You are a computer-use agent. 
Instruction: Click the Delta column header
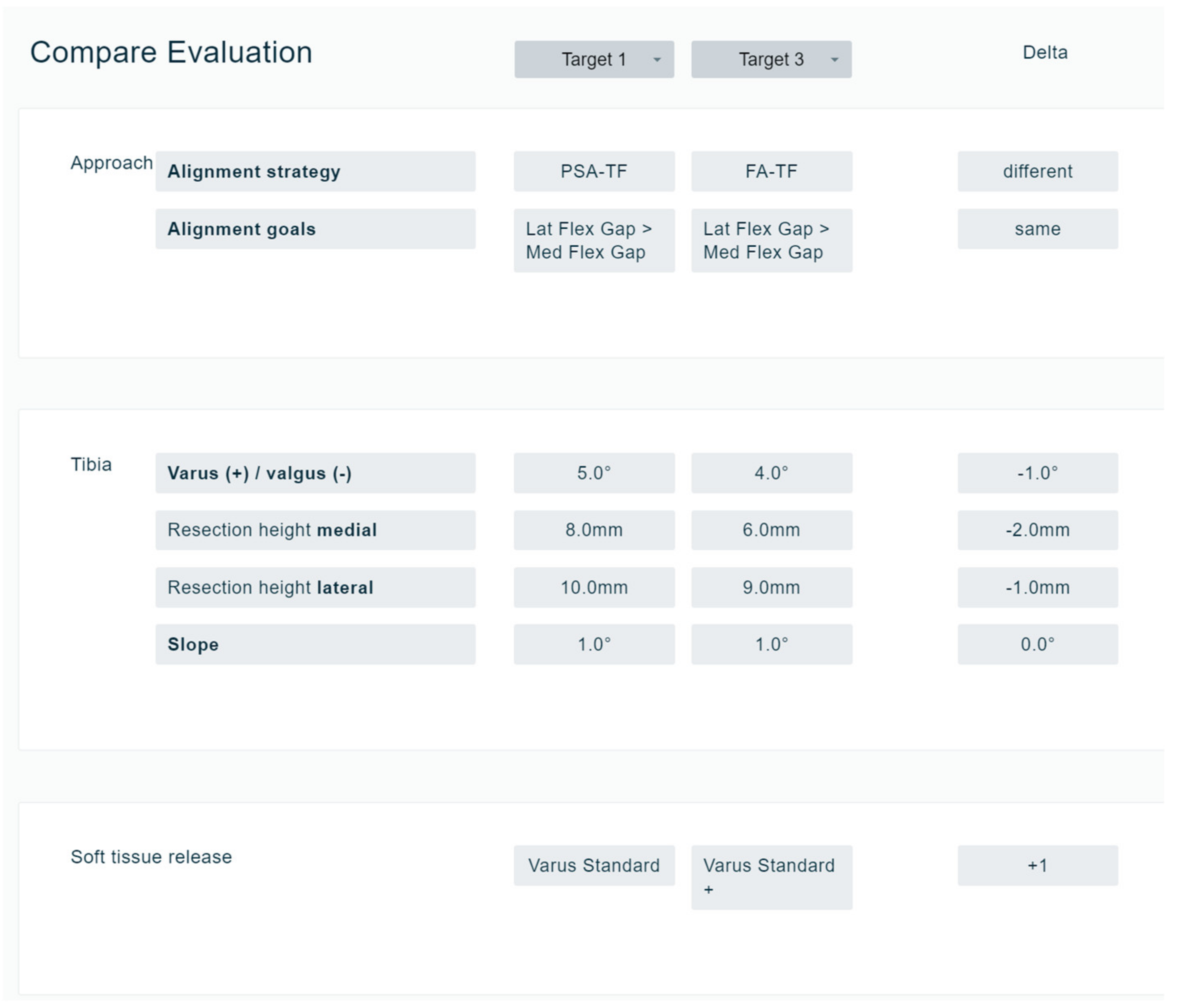(x=1044, y=53)
